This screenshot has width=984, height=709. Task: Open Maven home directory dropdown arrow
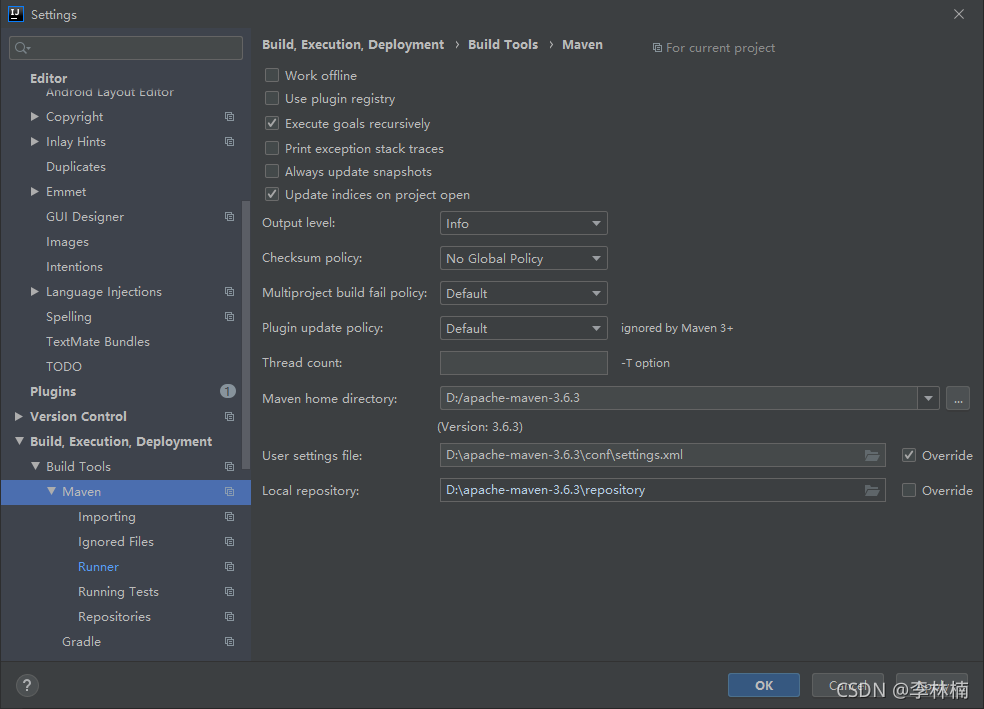[x=928, y=398]
